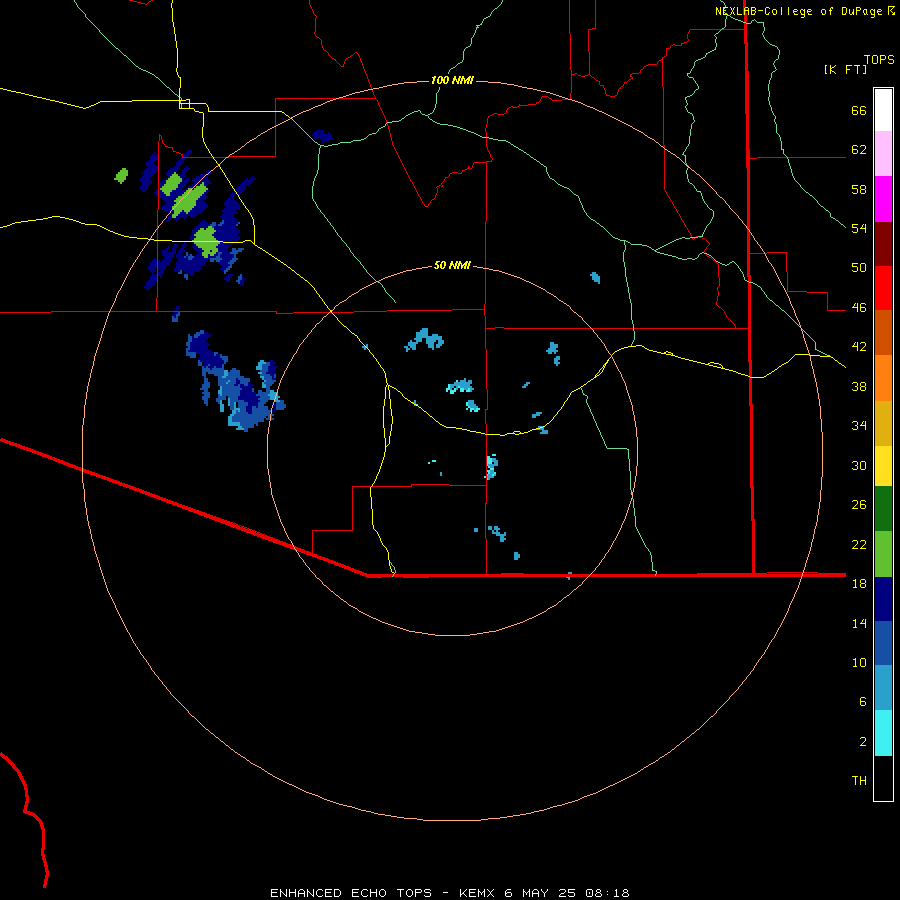Select the bright red legend swatch
900x900 pixels.
click(x=883, y=288)
